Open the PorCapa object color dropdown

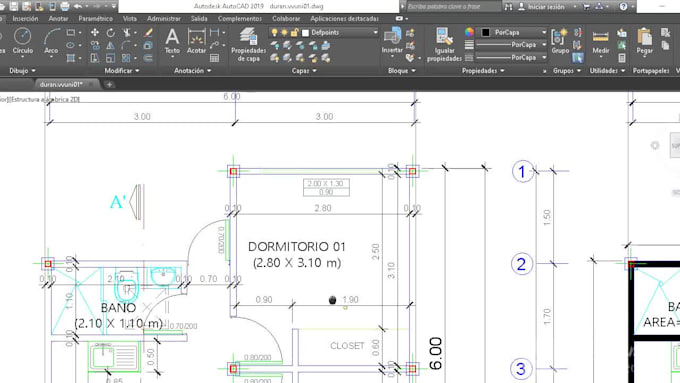tap(543, 33)
